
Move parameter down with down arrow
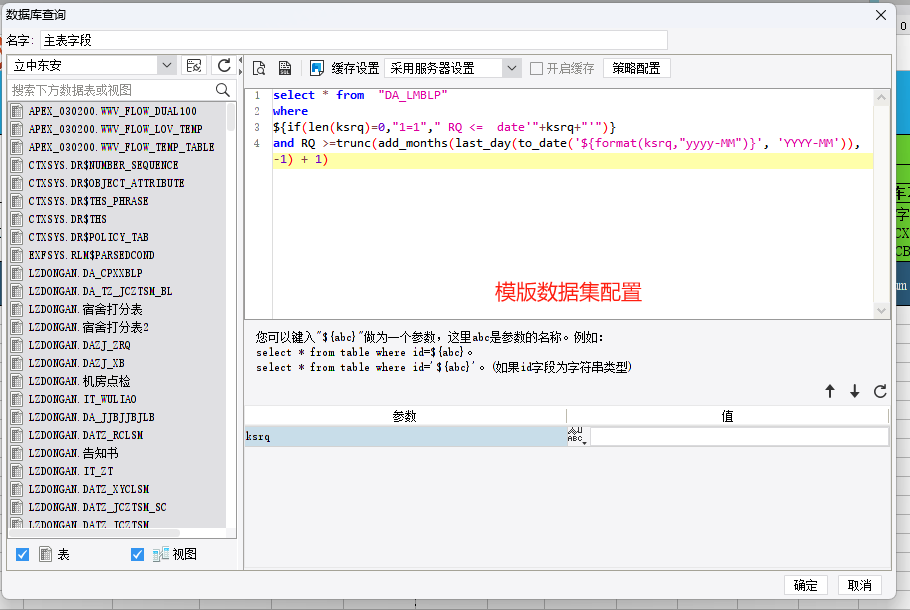pos(854,391)
